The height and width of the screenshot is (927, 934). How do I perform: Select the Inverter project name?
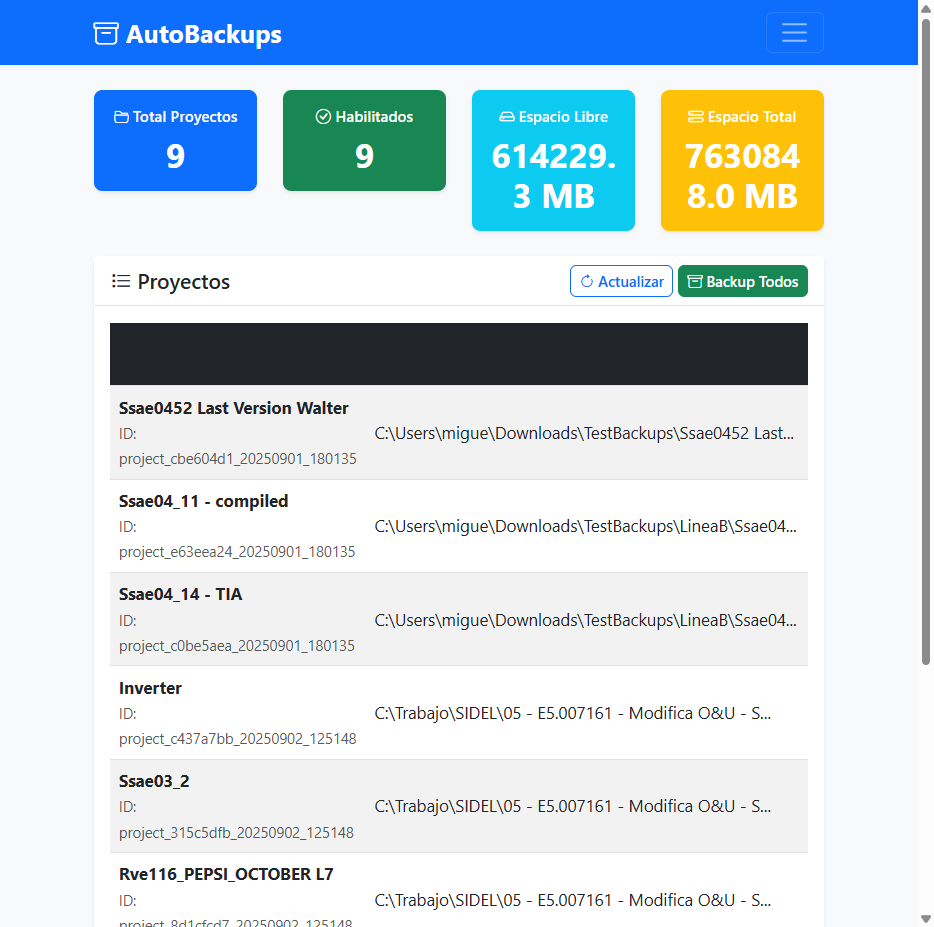[x=150, y=688]
